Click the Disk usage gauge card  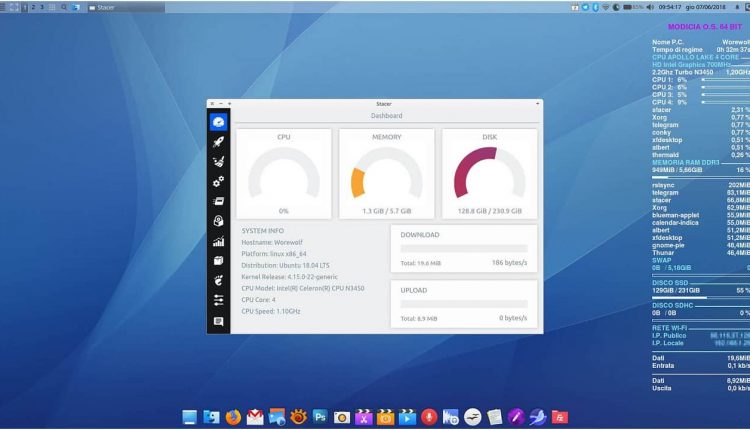(x=489, y=174)
